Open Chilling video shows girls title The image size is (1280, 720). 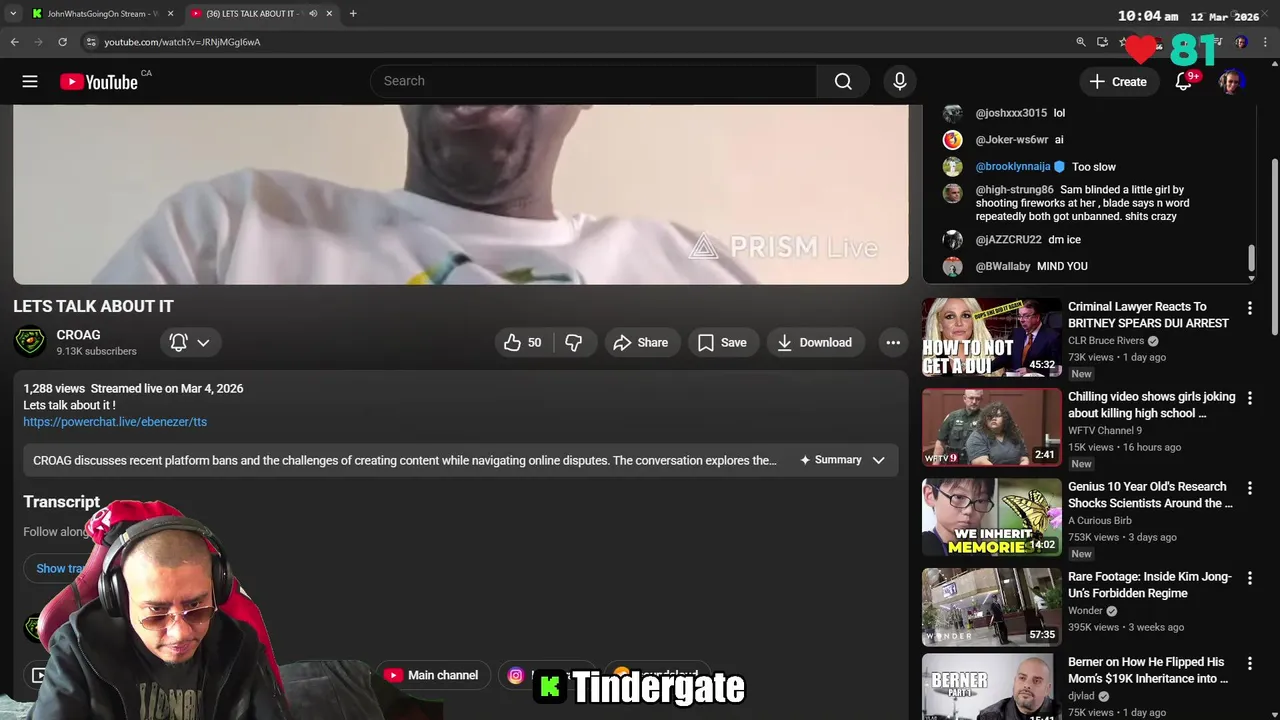1151,405
